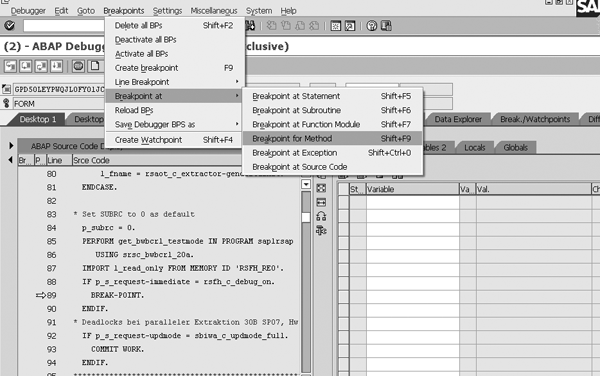Open the Help menu
The height and width of the screenshot is (376, 600).
point(288,11)
